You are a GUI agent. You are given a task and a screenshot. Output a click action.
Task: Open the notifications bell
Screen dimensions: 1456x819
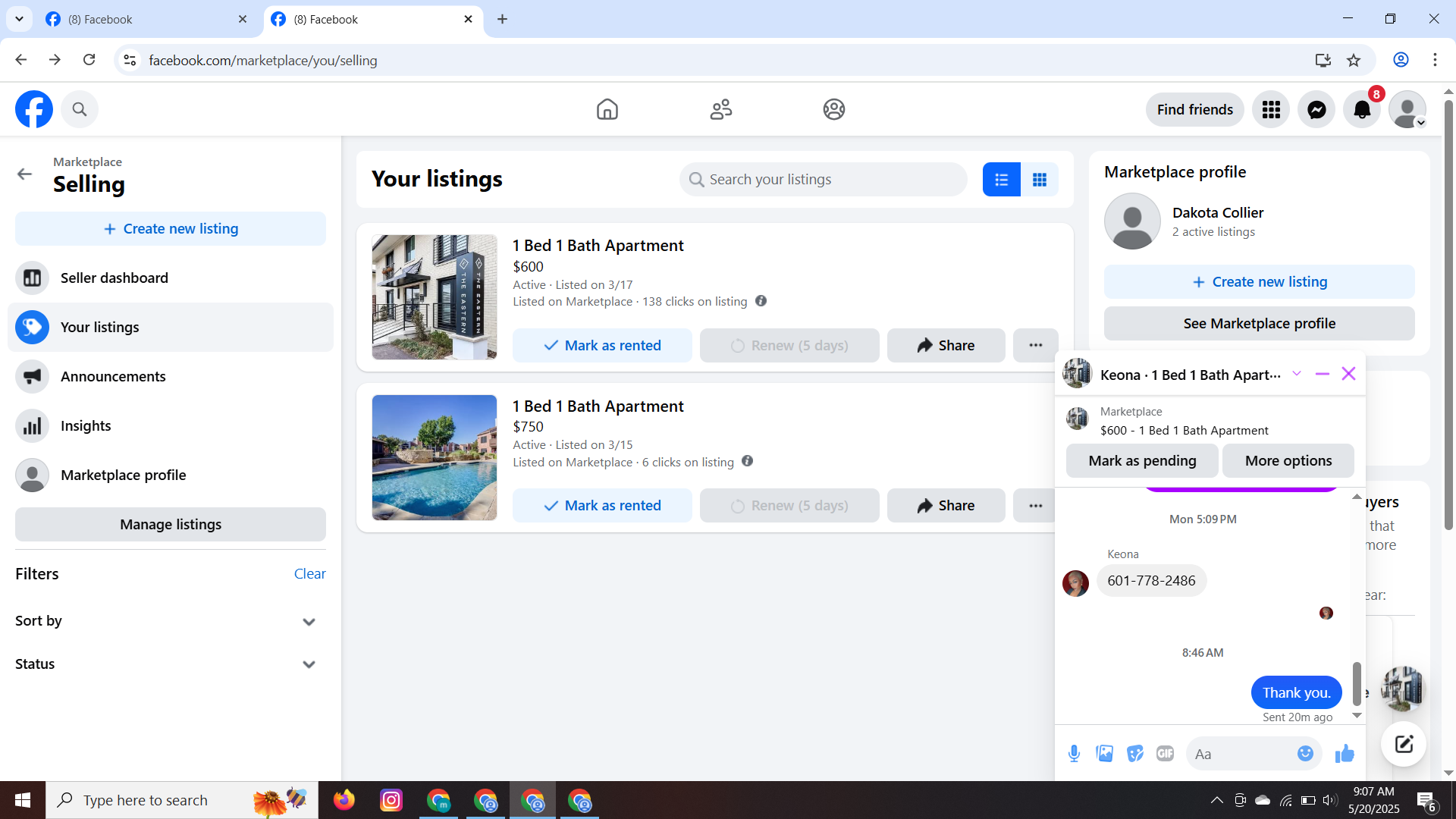coord(1362,110)
